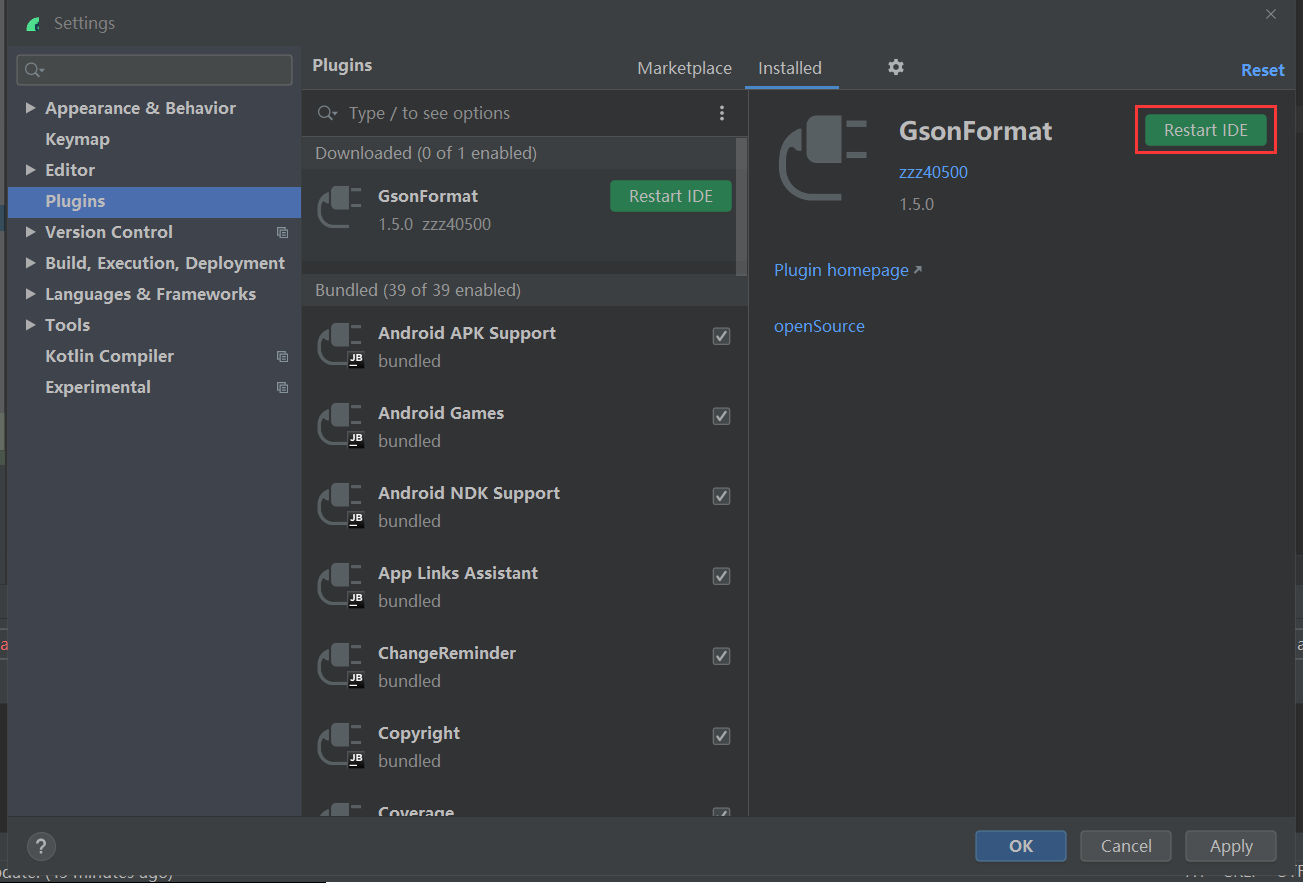
Task: Click the three-dot options menu in plugin search
Action: 722,113
